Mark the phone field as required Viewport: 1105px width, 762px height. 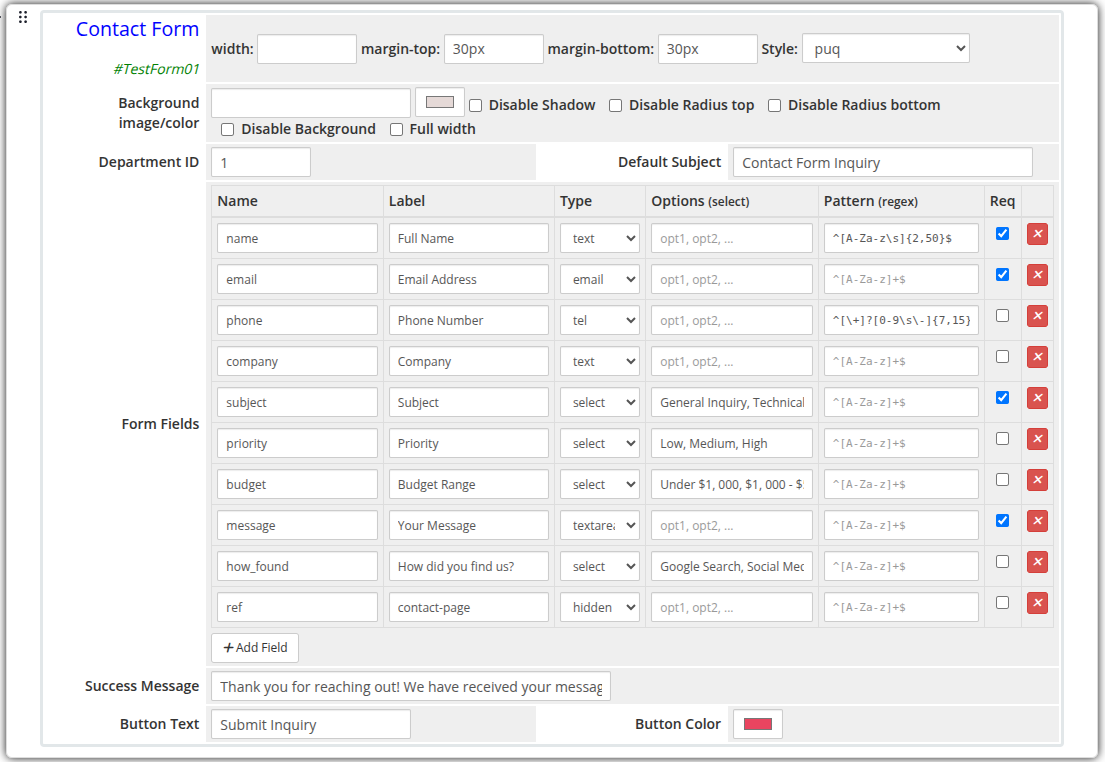[1002, 315]
